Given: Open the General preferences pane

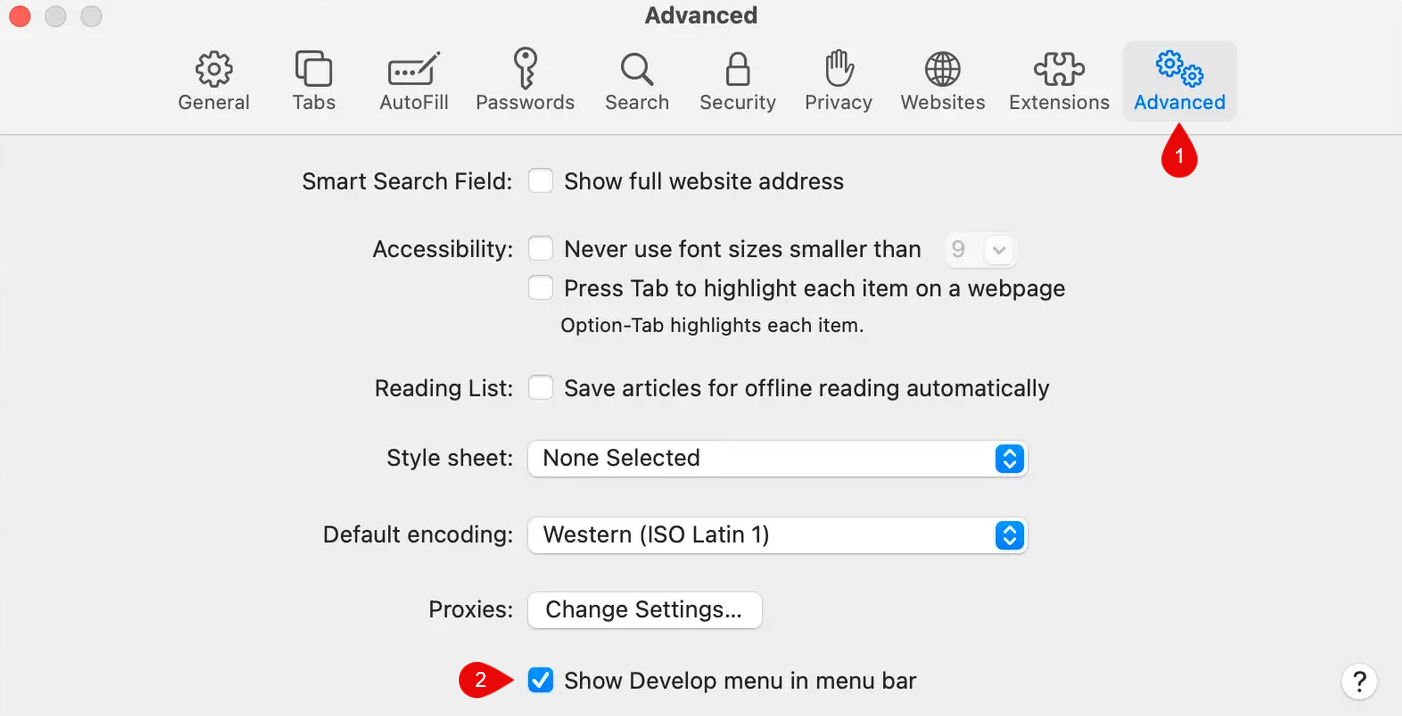Looking at the screenshot, I should tap(214, 82).
